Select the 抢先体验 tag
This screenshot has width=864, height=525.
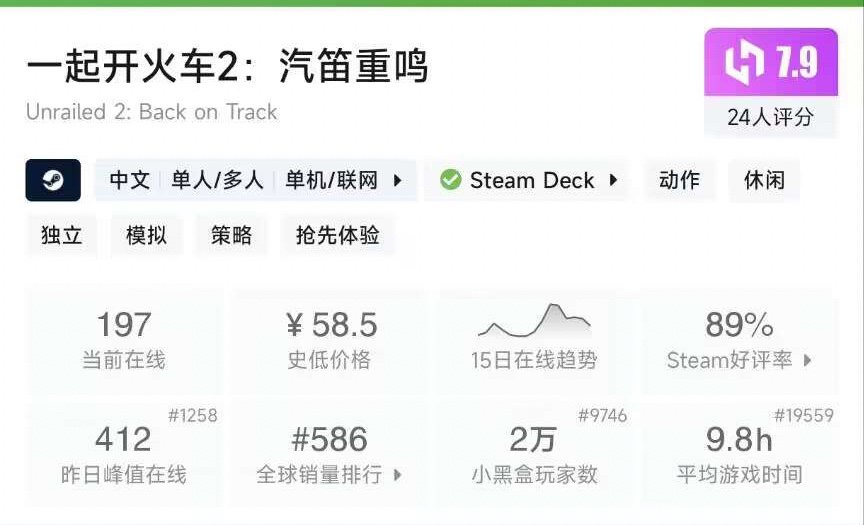tap(337, 236)
